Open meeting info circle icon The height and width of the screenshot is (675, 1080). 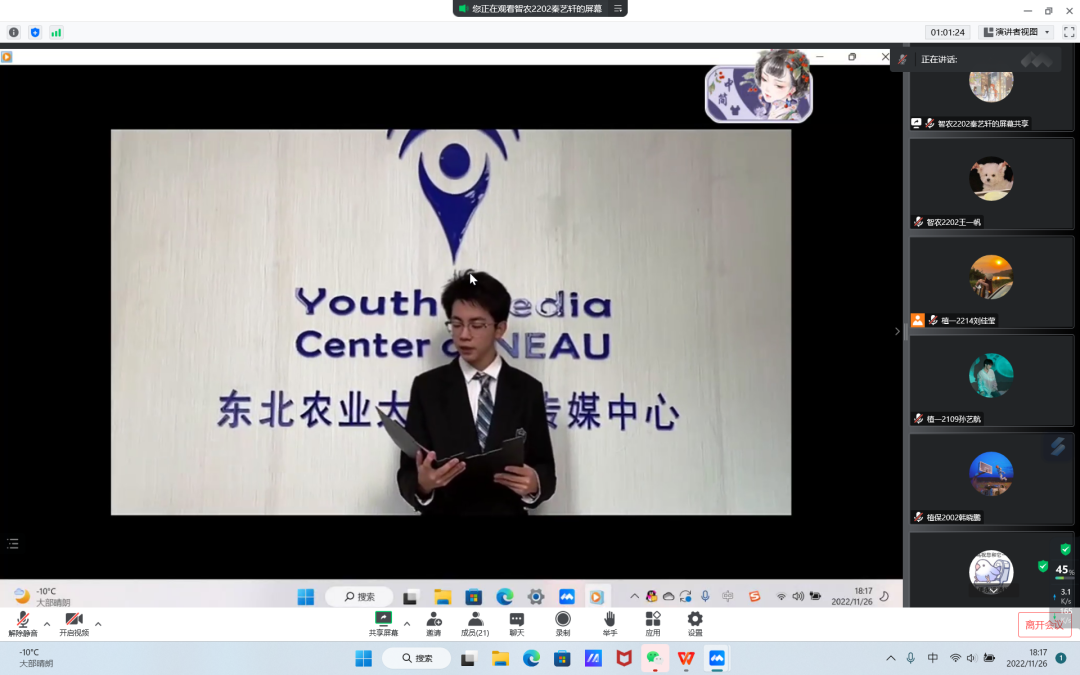pos(14,32)
